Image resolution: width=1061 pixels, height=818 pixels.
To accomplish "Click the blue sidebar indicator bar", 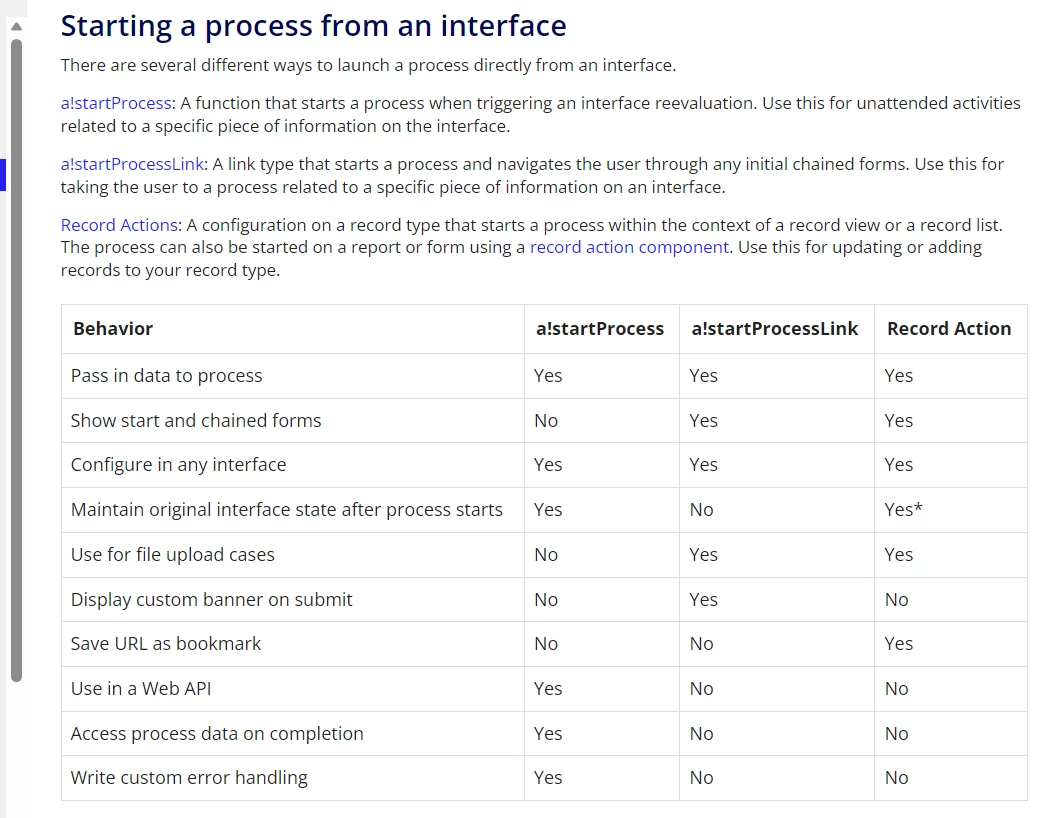I will 3,175.
